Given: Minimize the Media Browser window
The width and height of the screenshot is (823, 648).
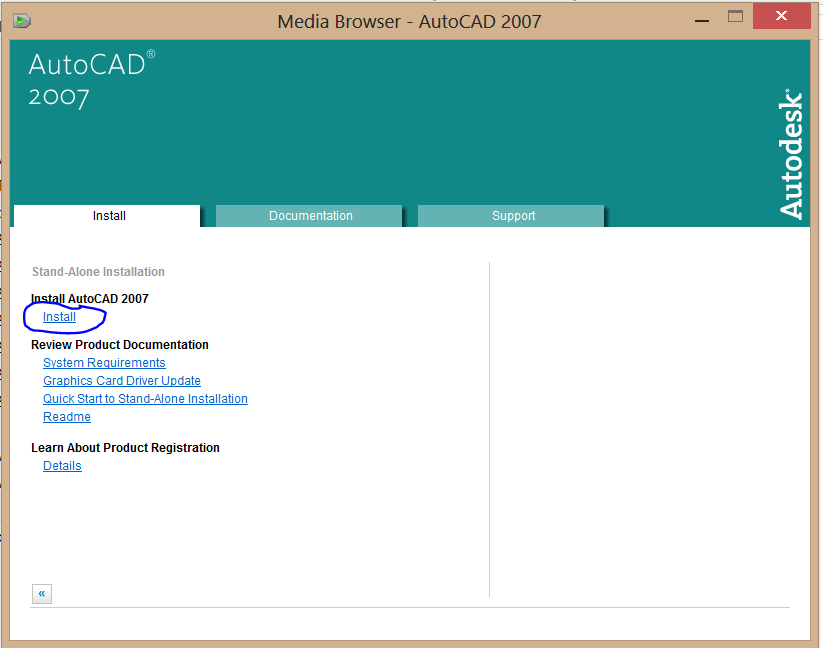Looking at the screenshot, I should tap(702, 20).
